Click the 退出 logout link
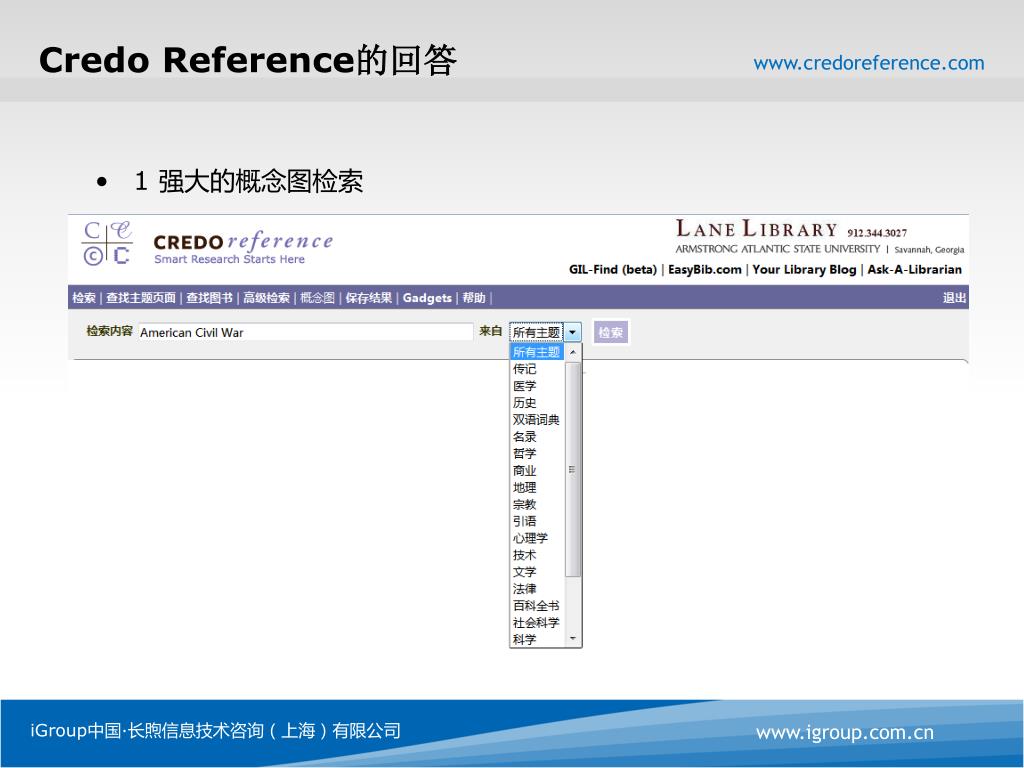The height and width of the screenshot is (768, 1024). click(954, 298)
